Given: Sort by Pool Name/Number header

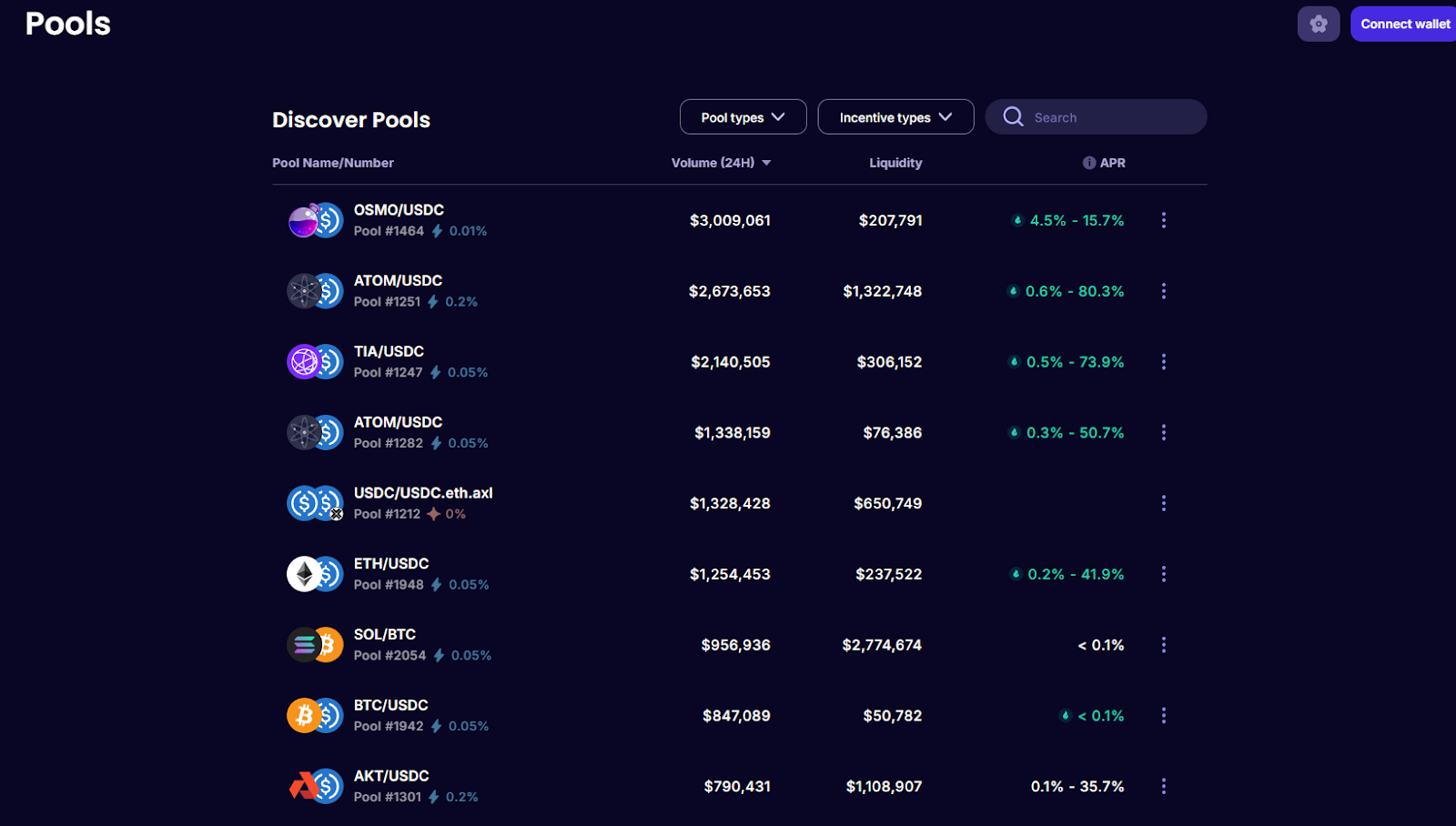Looking at the screenshot, I should (x=333, y=163).
